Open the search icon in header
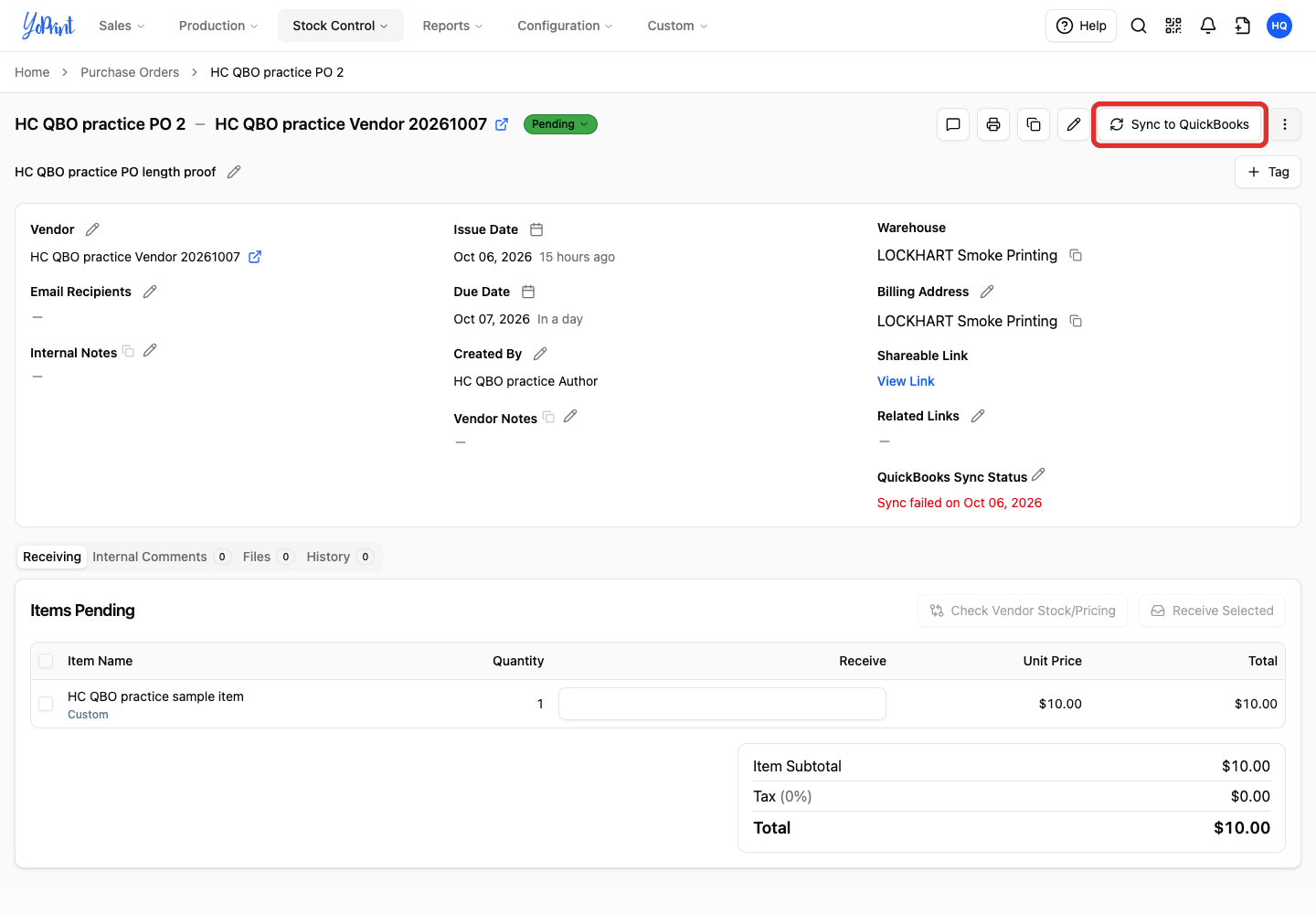The width and height of the screenshot is (1316, 914). point(1139,26)
